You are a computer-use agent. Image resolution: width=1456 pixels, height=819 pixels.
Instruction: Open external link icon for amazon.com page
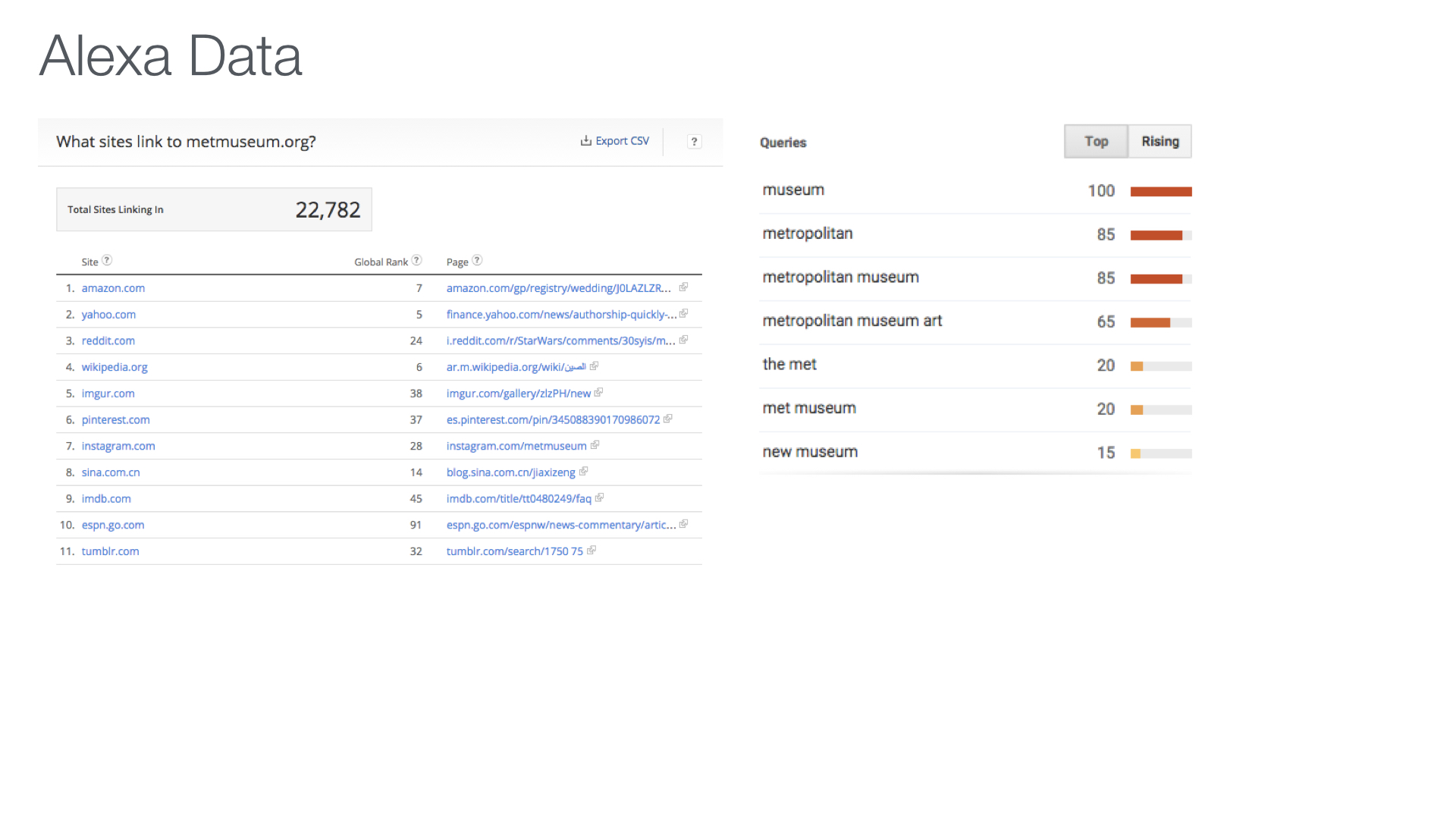[x=683, y=287]
